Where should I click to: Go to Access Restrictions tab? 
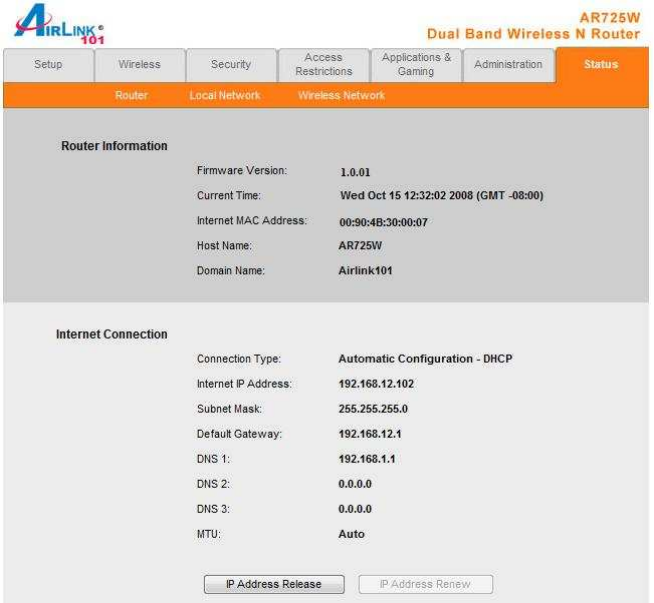point(324,65)
